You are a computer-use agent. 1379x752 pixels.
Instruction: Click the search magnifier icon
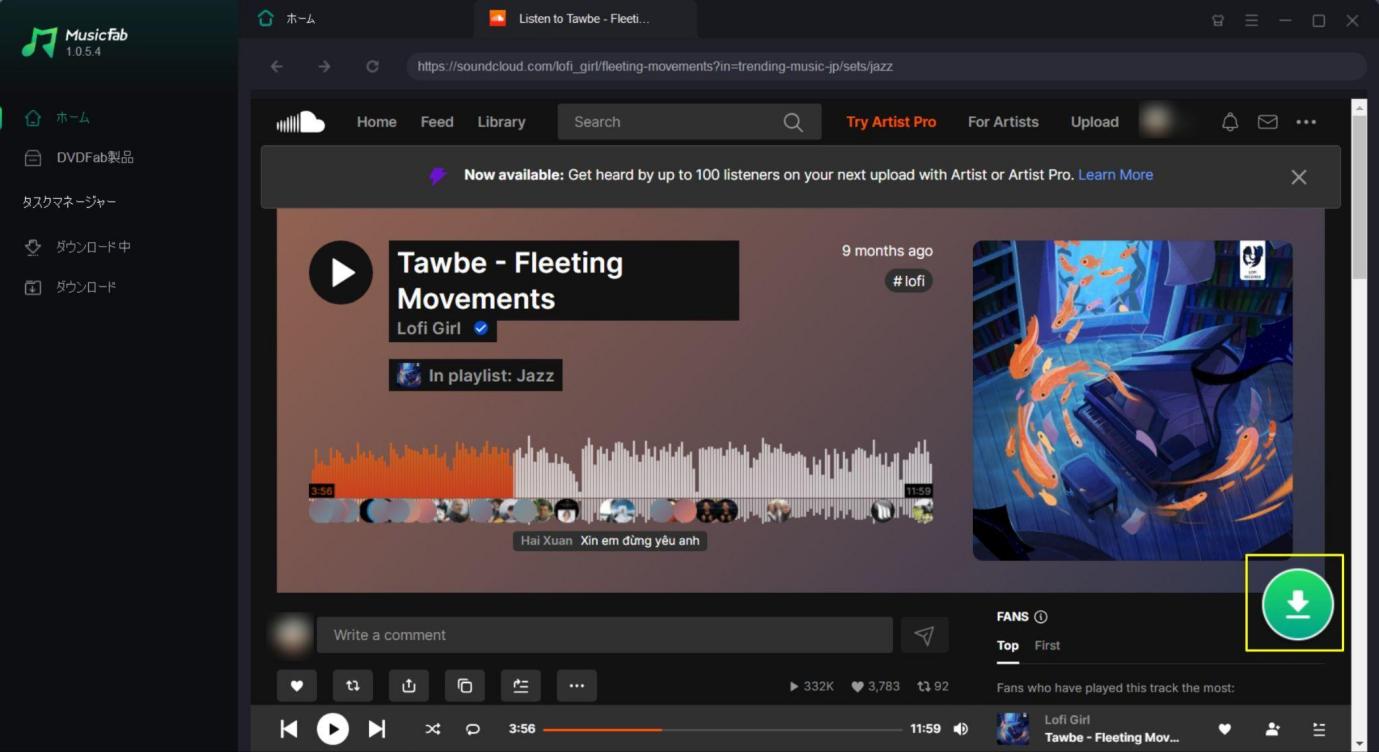pos(793,122)
